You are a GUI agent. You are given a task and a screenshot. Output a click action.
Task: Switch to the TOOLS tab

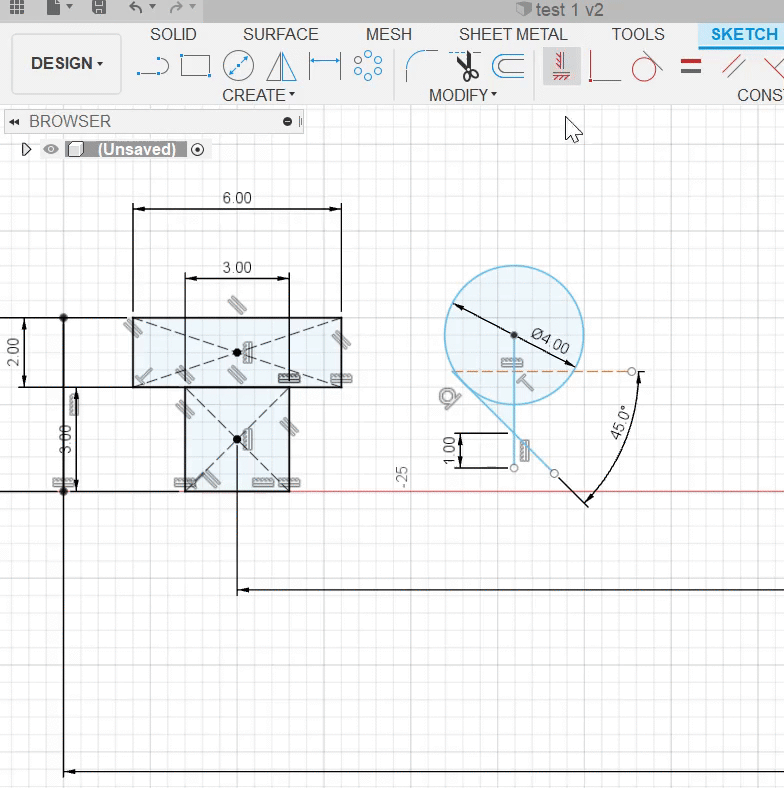click(x=638, y=34)
